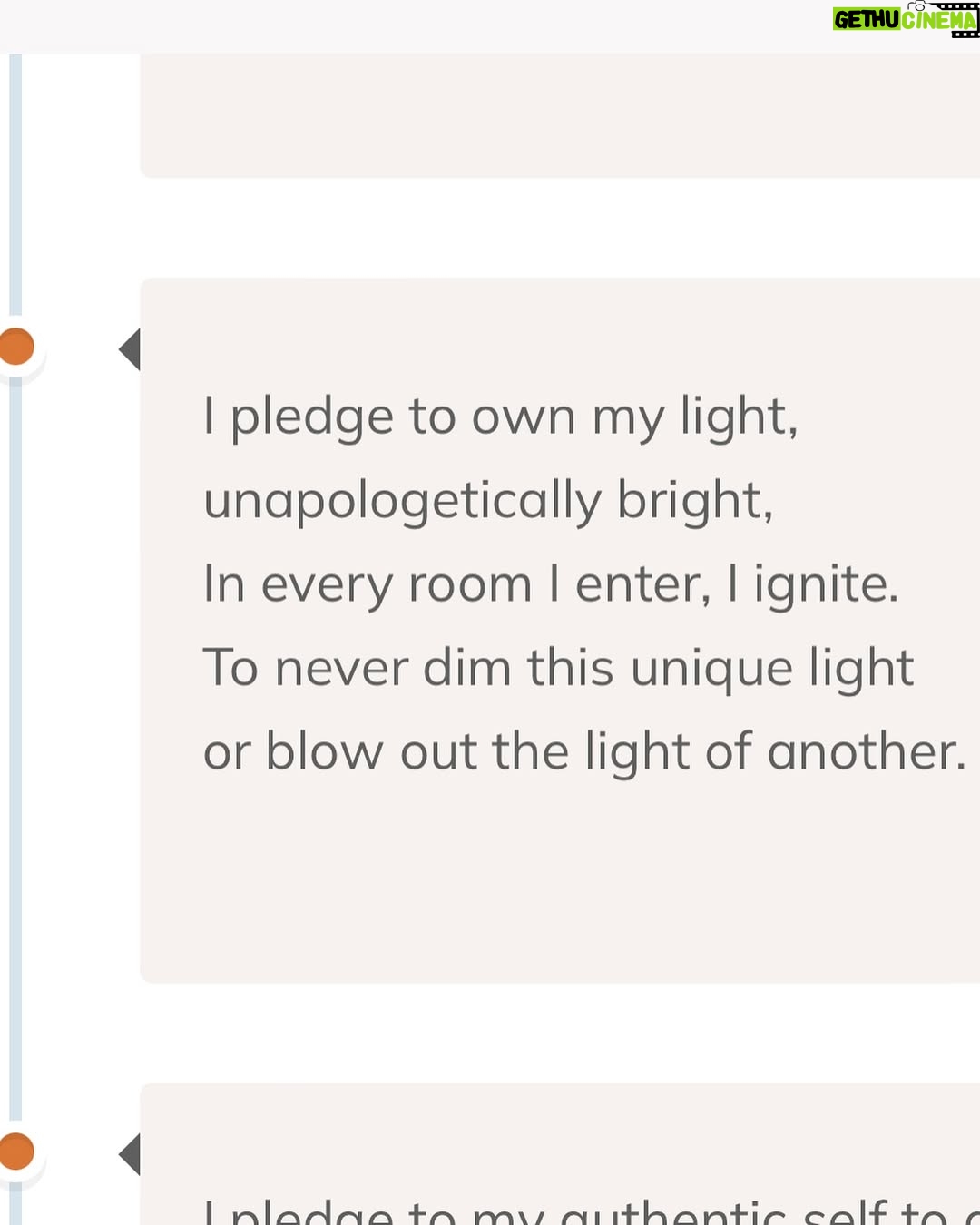The height and width of the screenshot is (1225, 980).
Task: Click the white gap between top and pledge cards
Action: click(x=560, y=228)
